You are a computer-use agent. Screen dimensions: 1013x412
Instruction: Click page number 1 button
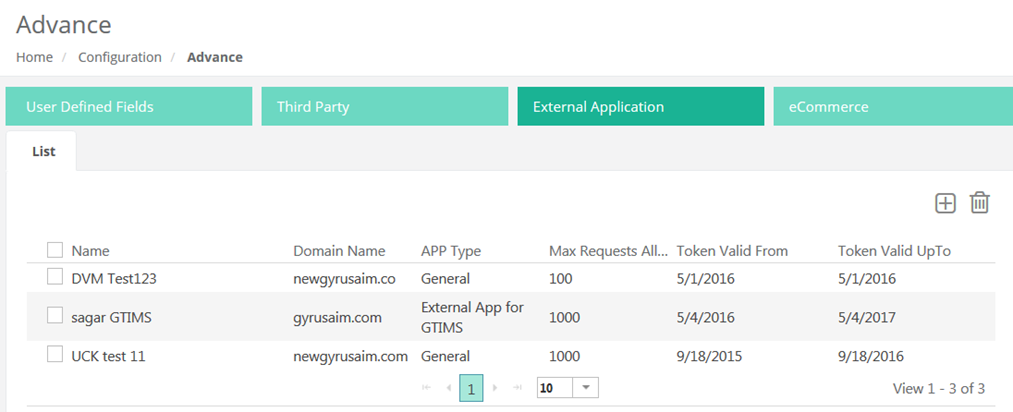[471, 387]
